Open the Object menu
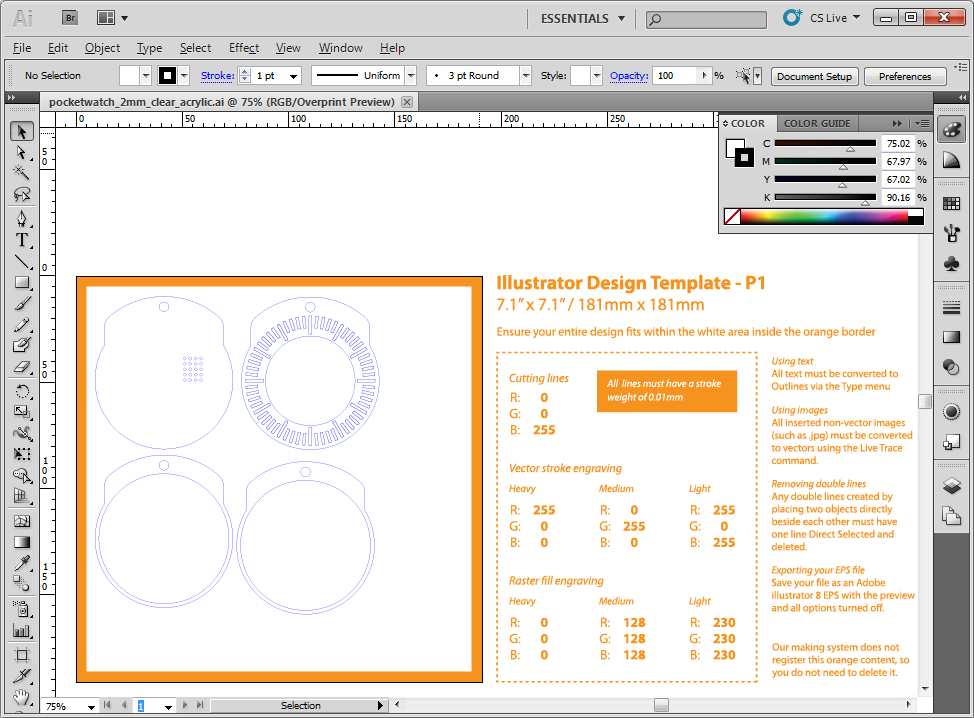The image size is (974, 718). tap(102, 48)
